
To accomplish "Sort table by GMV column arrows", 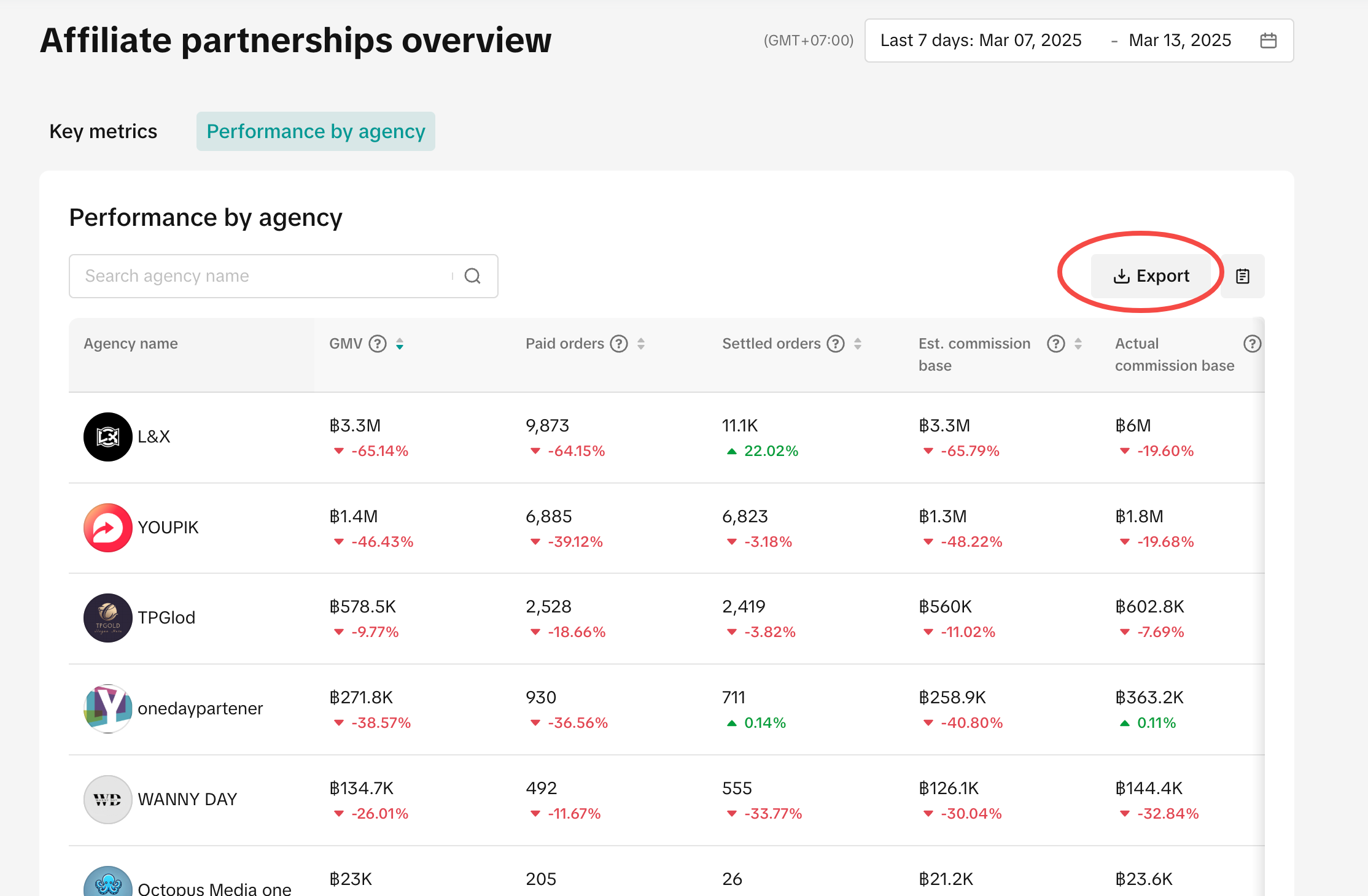I will point(400,344).
